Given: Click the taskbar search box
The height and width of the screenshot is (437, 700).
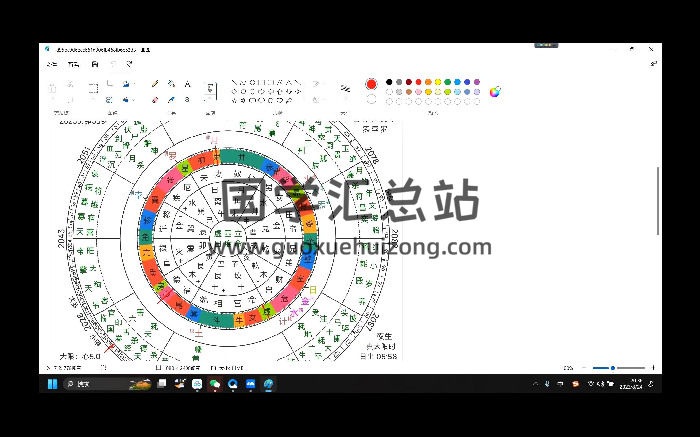Looking at the screenshot, I should [x=107, y=383].
